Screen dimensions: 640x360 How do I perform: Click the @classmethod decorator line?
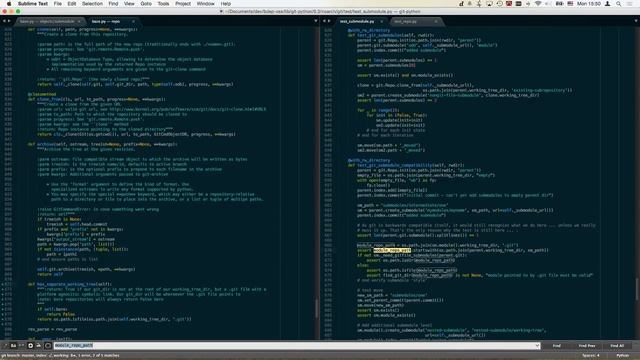(x=42, y=94)
